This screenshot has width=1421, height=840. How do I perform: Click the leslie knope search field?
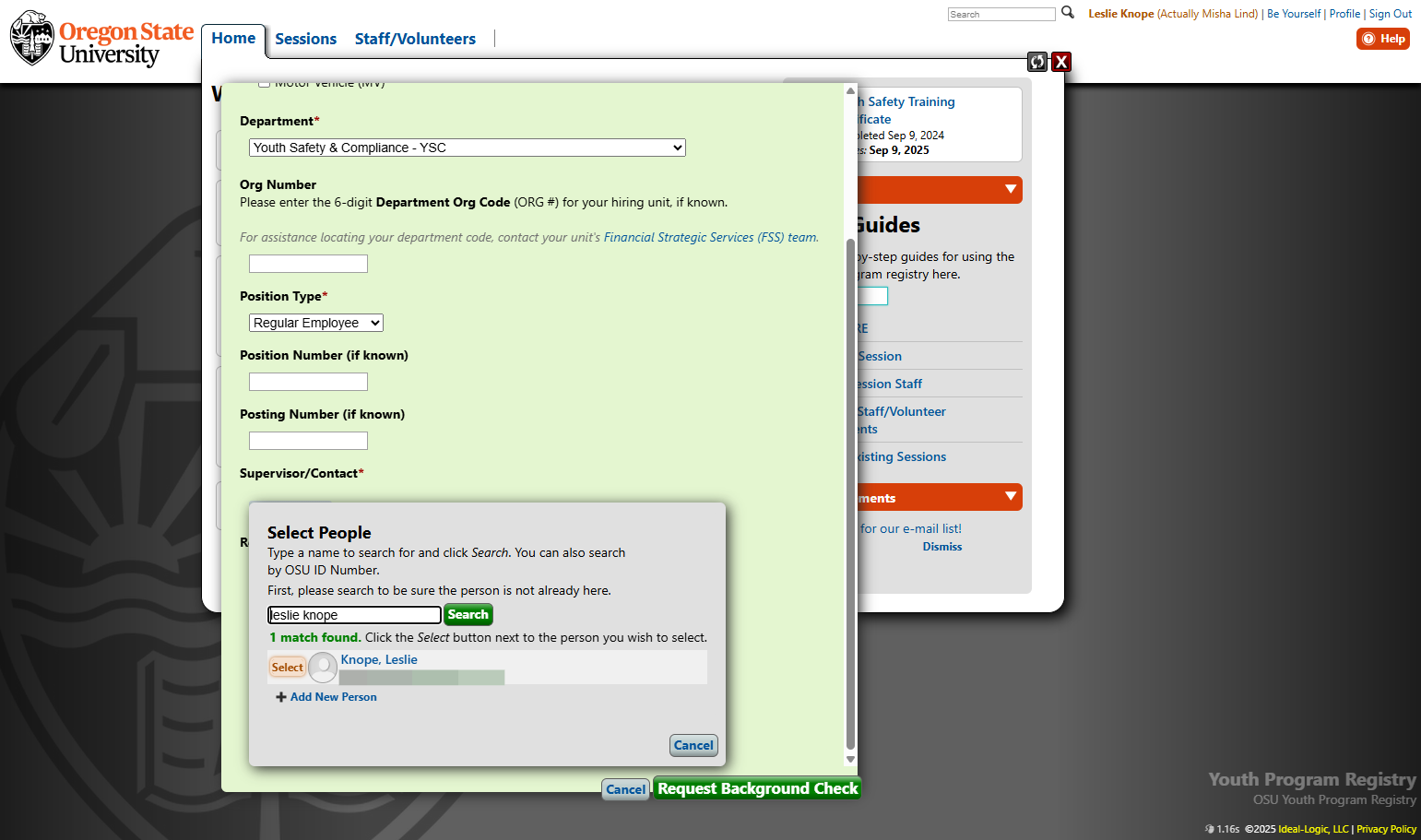[354, 615]
